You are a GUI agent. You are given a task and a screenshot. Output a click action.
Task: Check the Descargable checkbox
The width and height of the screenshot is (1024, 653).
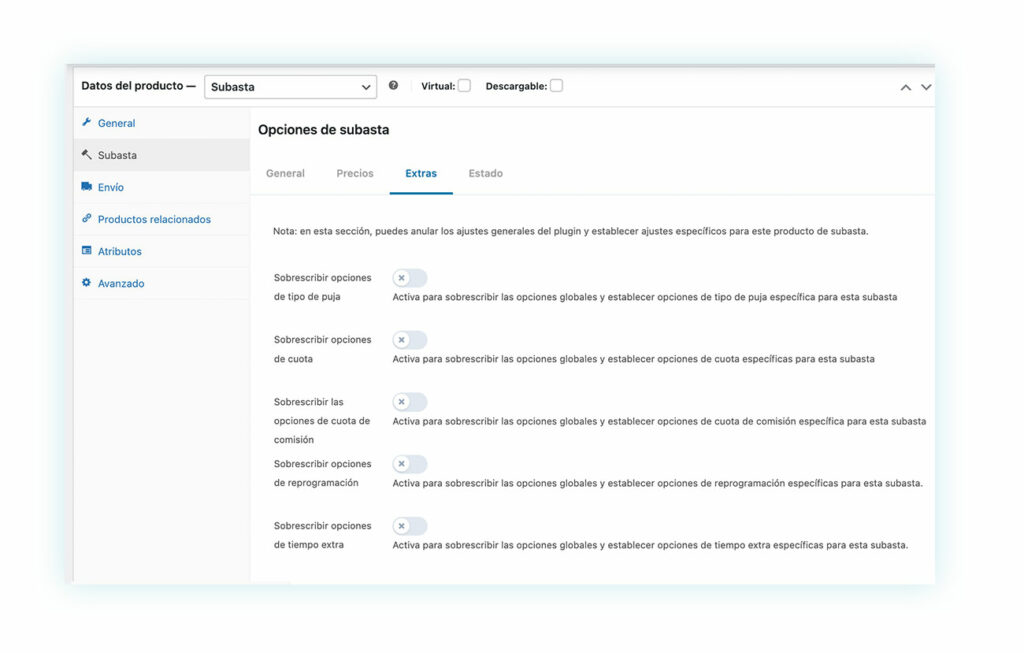[556, 85]
